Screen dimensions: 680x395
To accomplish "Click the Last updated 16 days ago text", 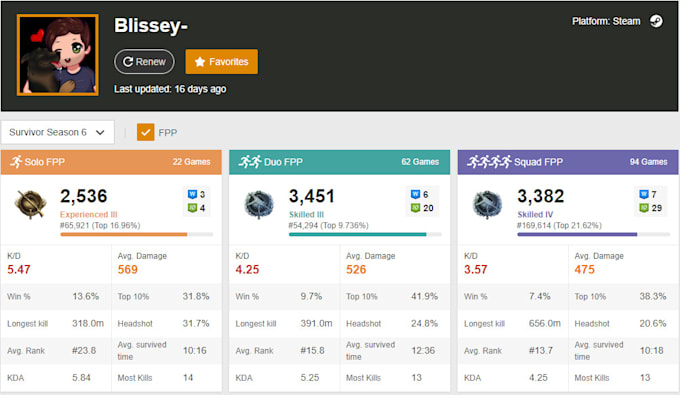I will (x=170, y=89).
